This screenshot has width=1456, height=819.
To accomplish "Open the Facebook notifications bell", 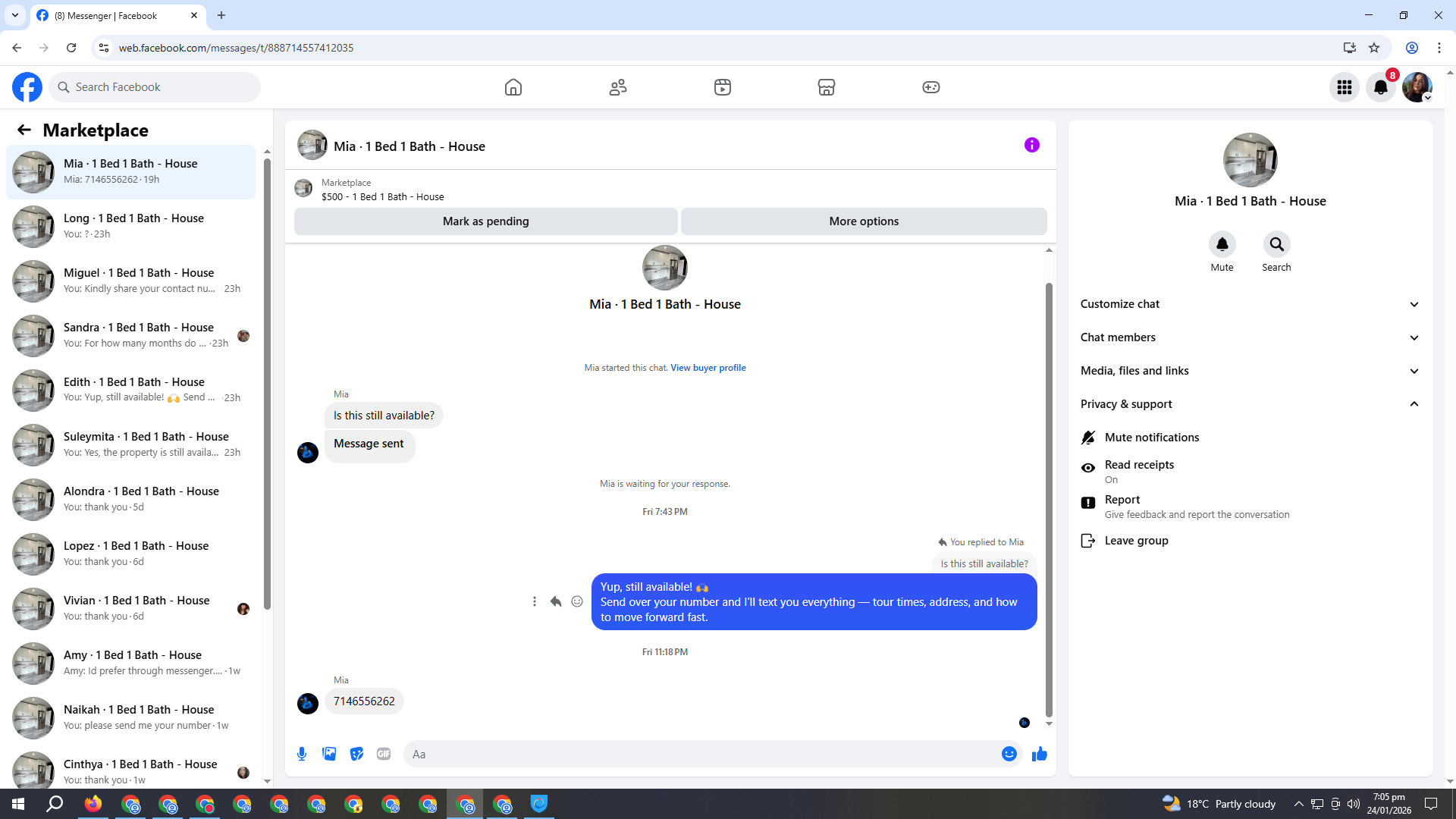I will pyautogui.click(x=1381, y=87).
